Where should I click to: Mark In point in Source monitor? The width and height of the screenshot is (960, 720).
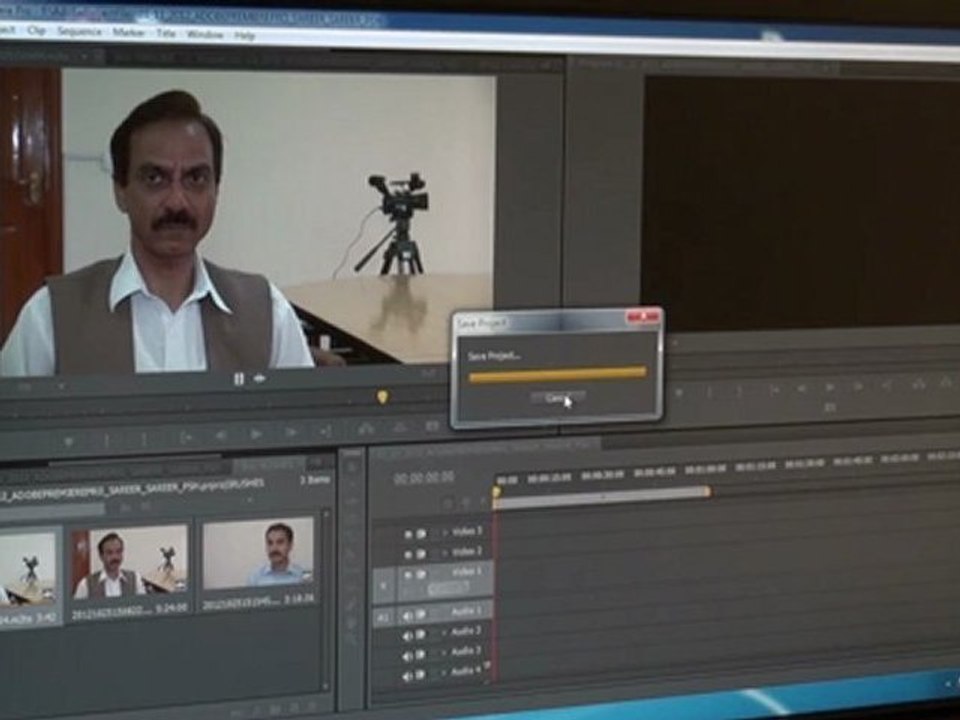(x=107, y=440)
